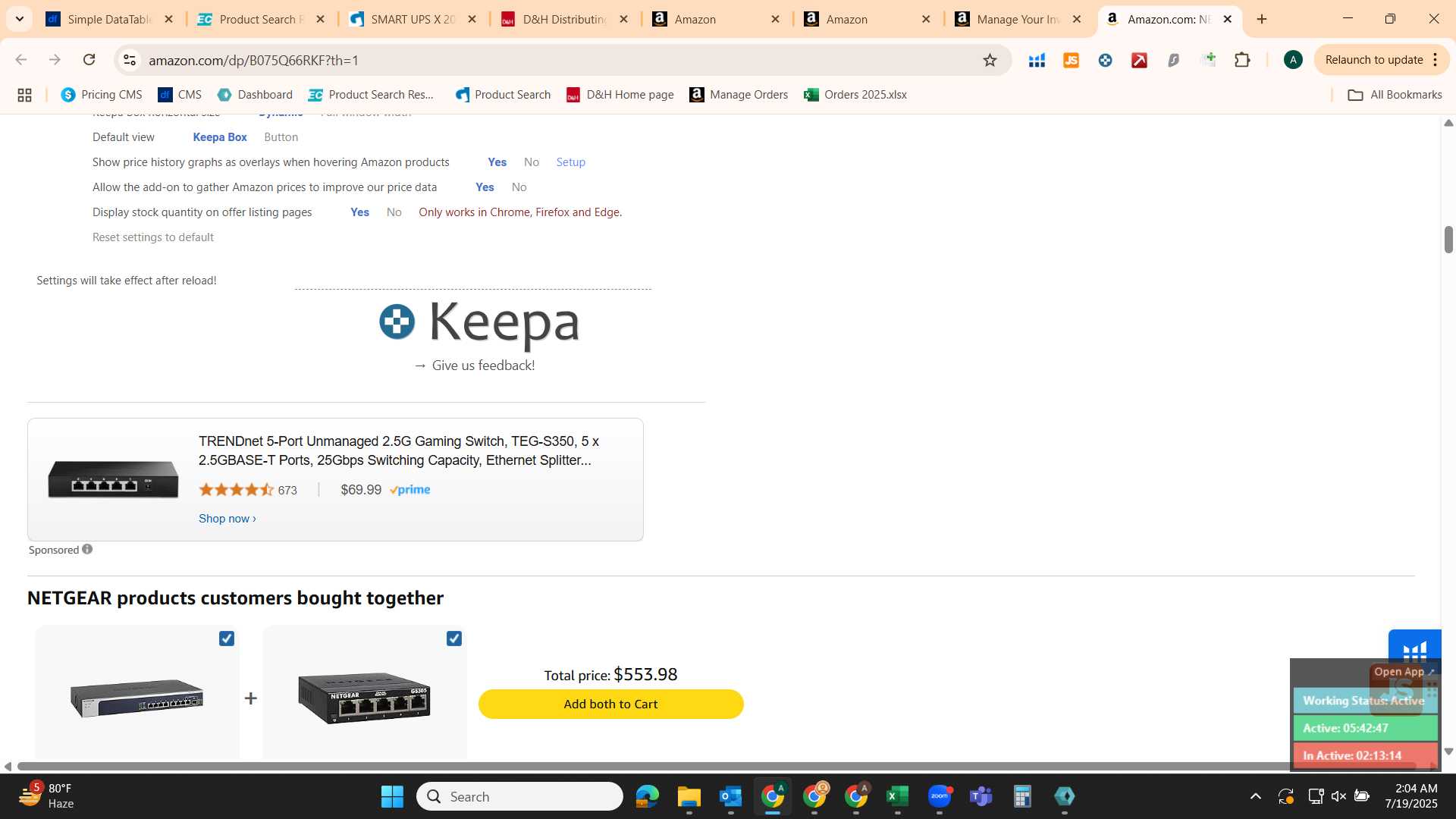Go back to previous page
The width and height of the screenshot is (1456, 819).
(21, 60)
